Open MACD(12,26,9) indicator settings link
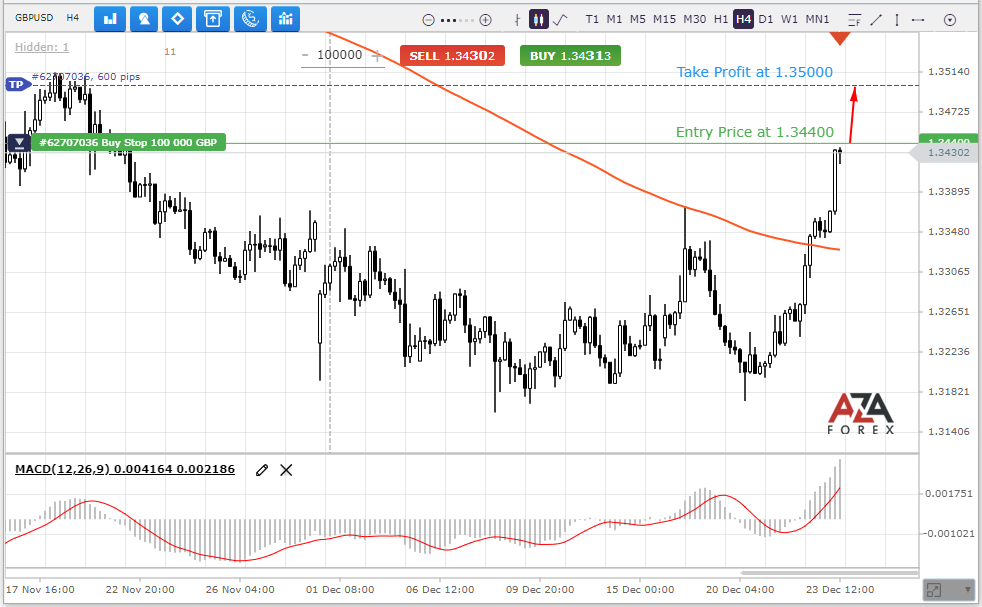Screen dimensions: 982x607 (125, 469)
